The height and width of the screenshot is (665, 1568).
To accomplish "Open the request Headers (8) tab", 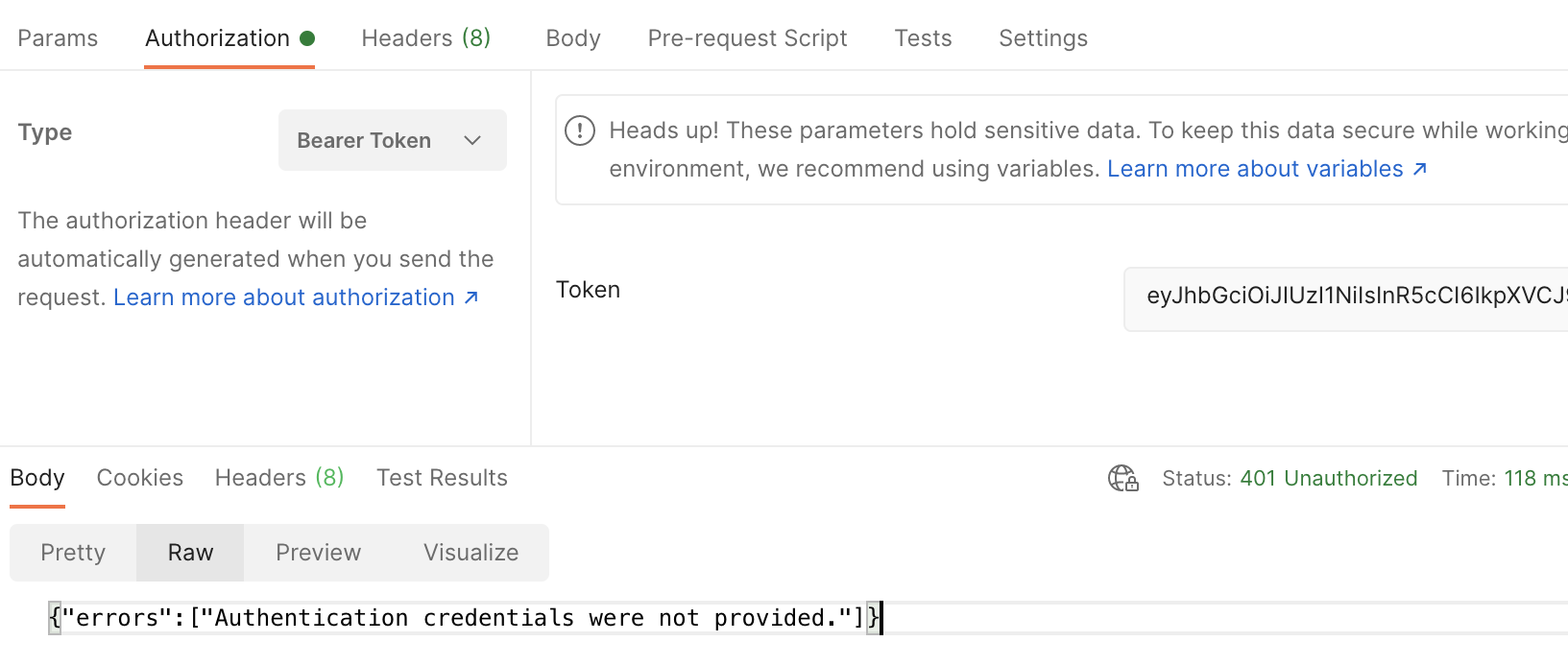I will [x=426, y=38].
